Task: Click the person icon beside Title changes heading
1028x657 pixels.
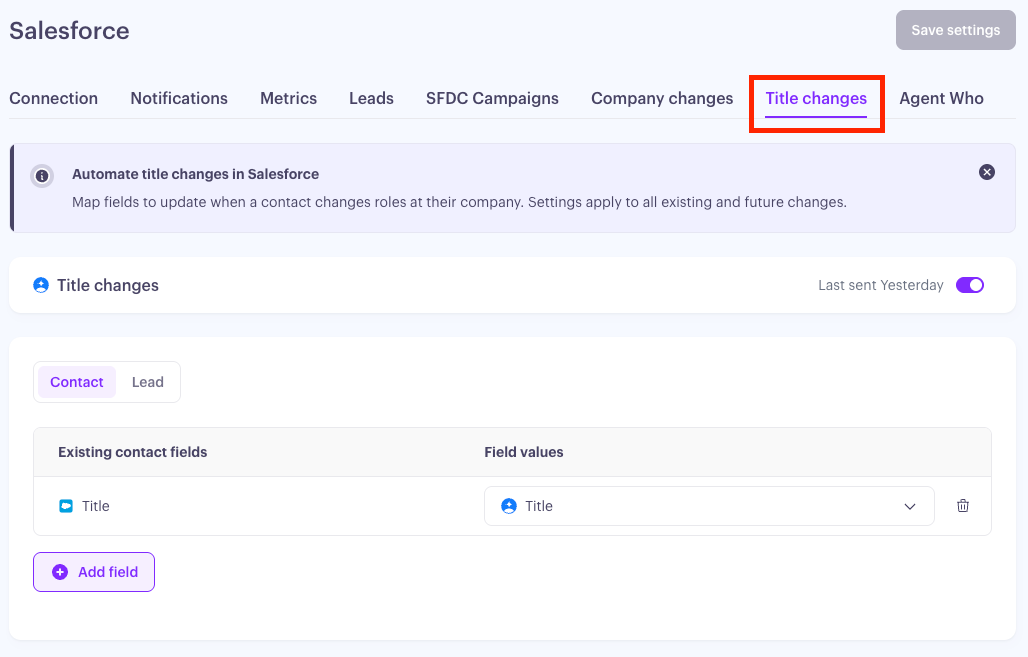Action: [41, 285]
